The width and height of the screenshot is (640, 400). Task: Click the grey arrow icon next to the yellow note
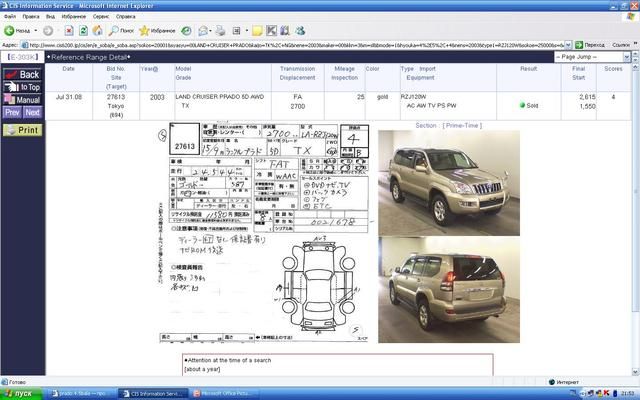pyautogui.click(x=271, y=31)
